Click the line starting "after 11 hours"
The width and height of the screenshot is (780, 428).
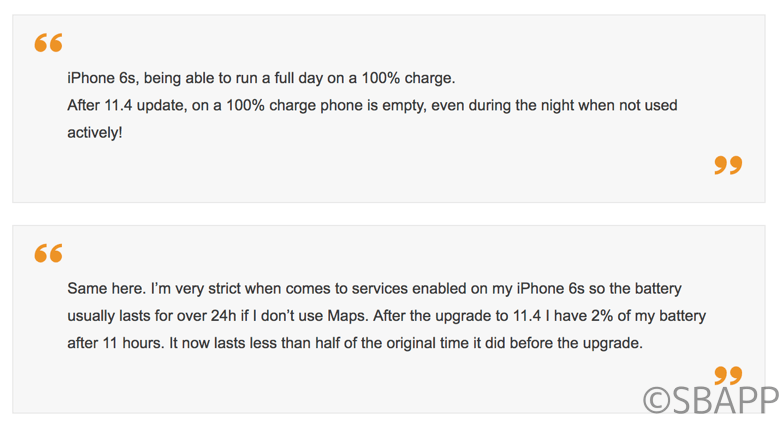[x=355, y=343]
